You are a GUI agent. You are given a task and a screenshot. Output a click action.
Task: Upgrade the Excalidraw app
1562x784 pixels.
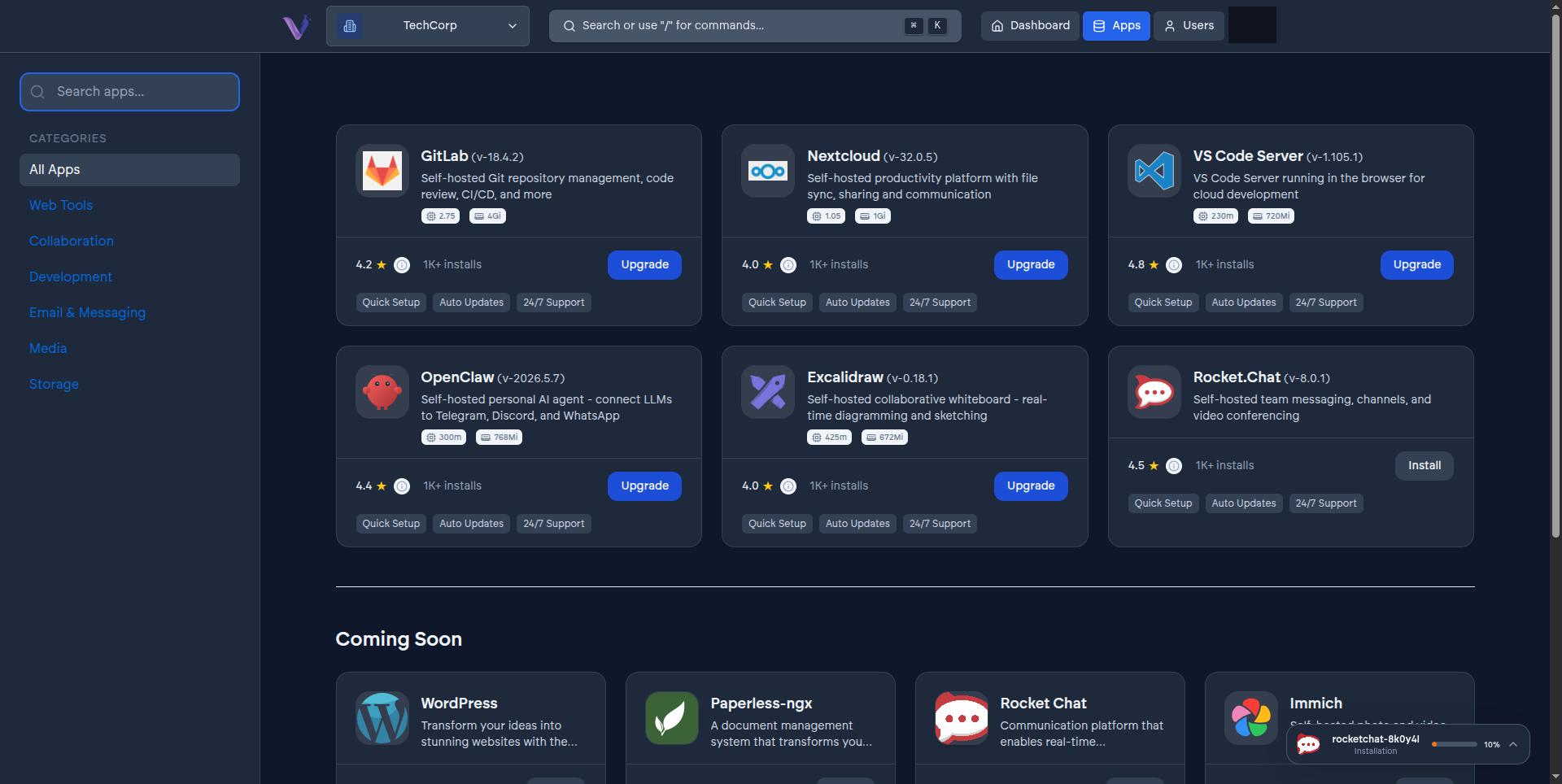click(x=1031, y=486)
